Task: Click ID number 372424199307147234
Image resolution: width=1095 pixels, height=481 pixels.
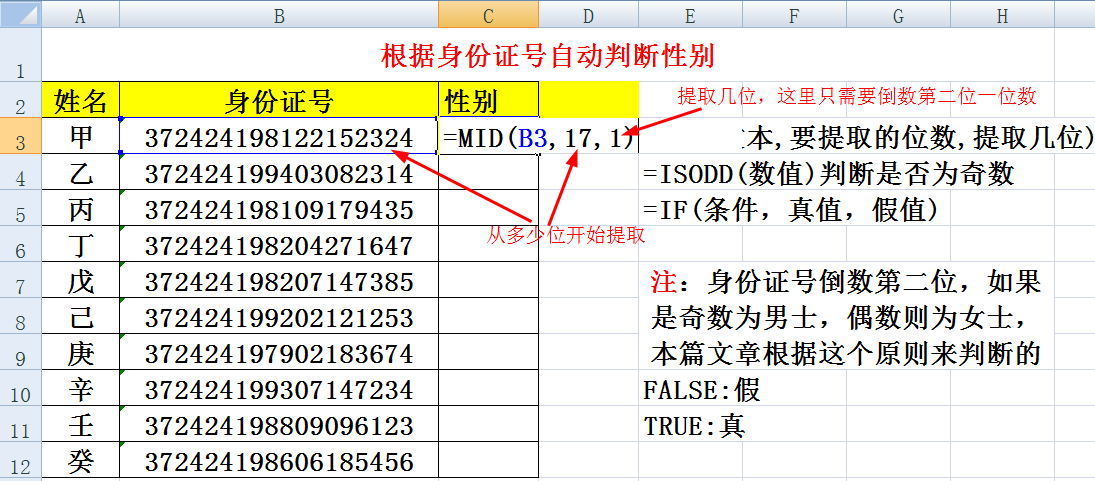Action: 279,390
